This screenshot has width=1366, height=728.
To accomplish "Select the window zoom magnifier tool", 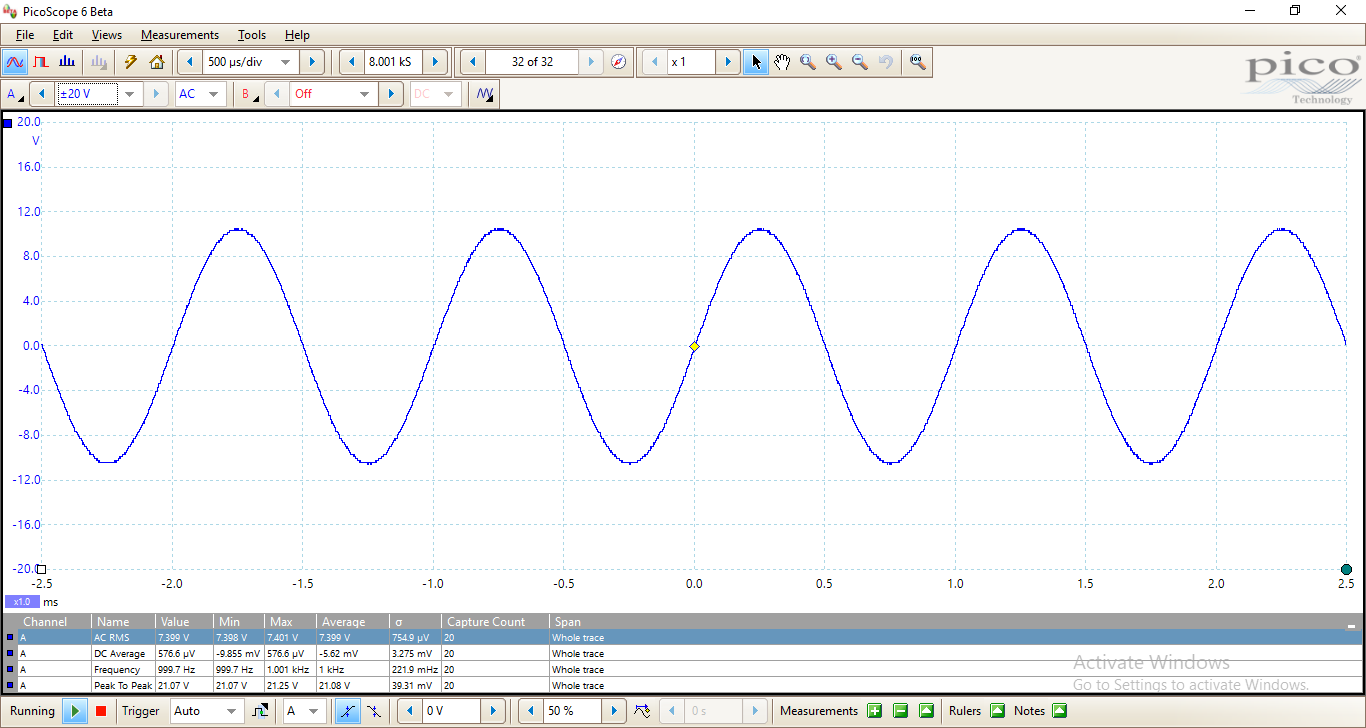I will tap(808, 62).
